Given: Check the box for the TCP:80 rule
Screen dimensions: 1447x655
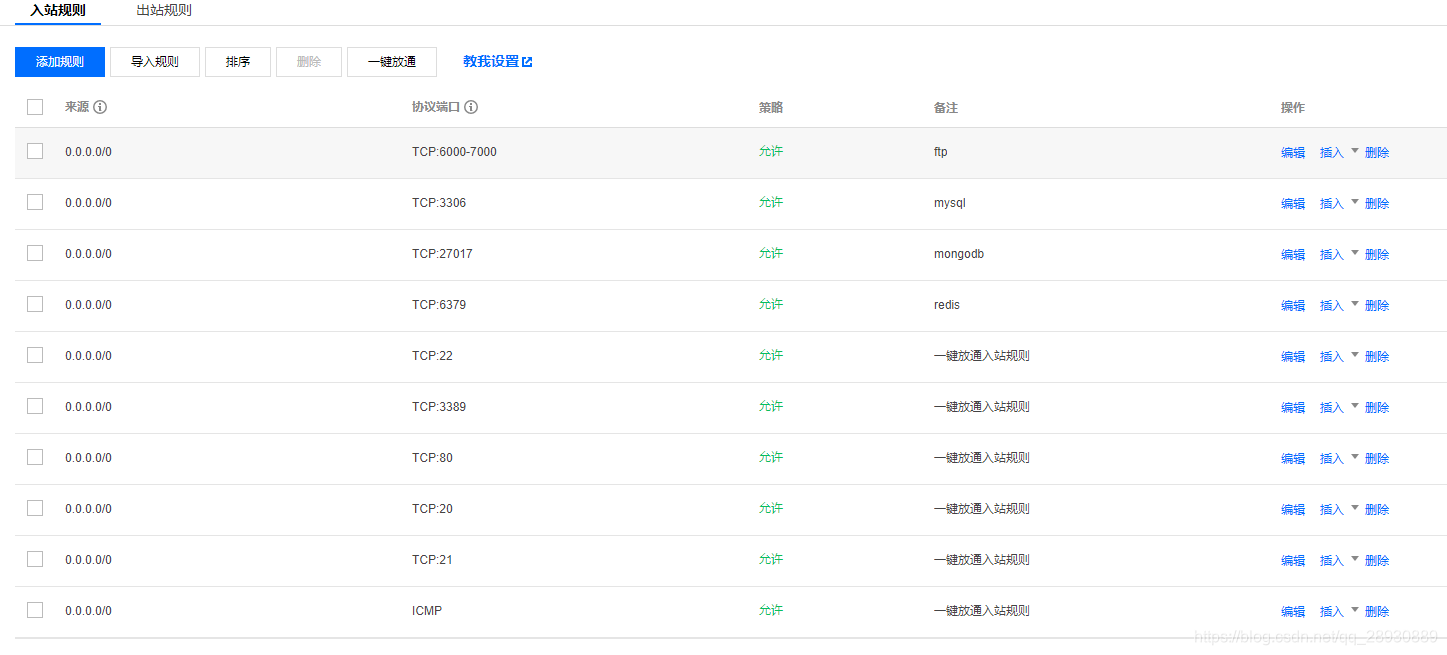Looking at the screenshot, I should click(x=35, y=457).
